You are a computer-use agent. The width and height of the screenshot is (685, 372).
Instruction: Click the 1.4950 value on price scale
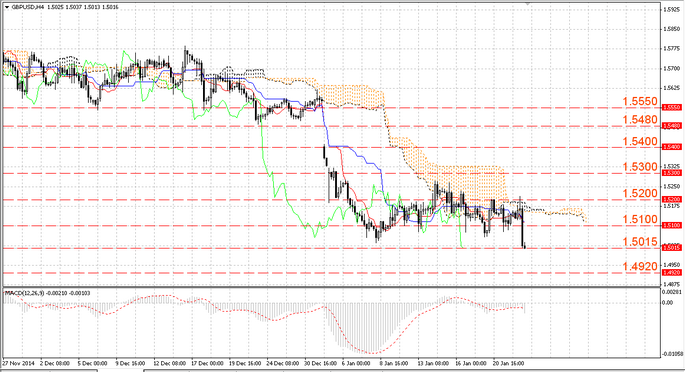671,265
